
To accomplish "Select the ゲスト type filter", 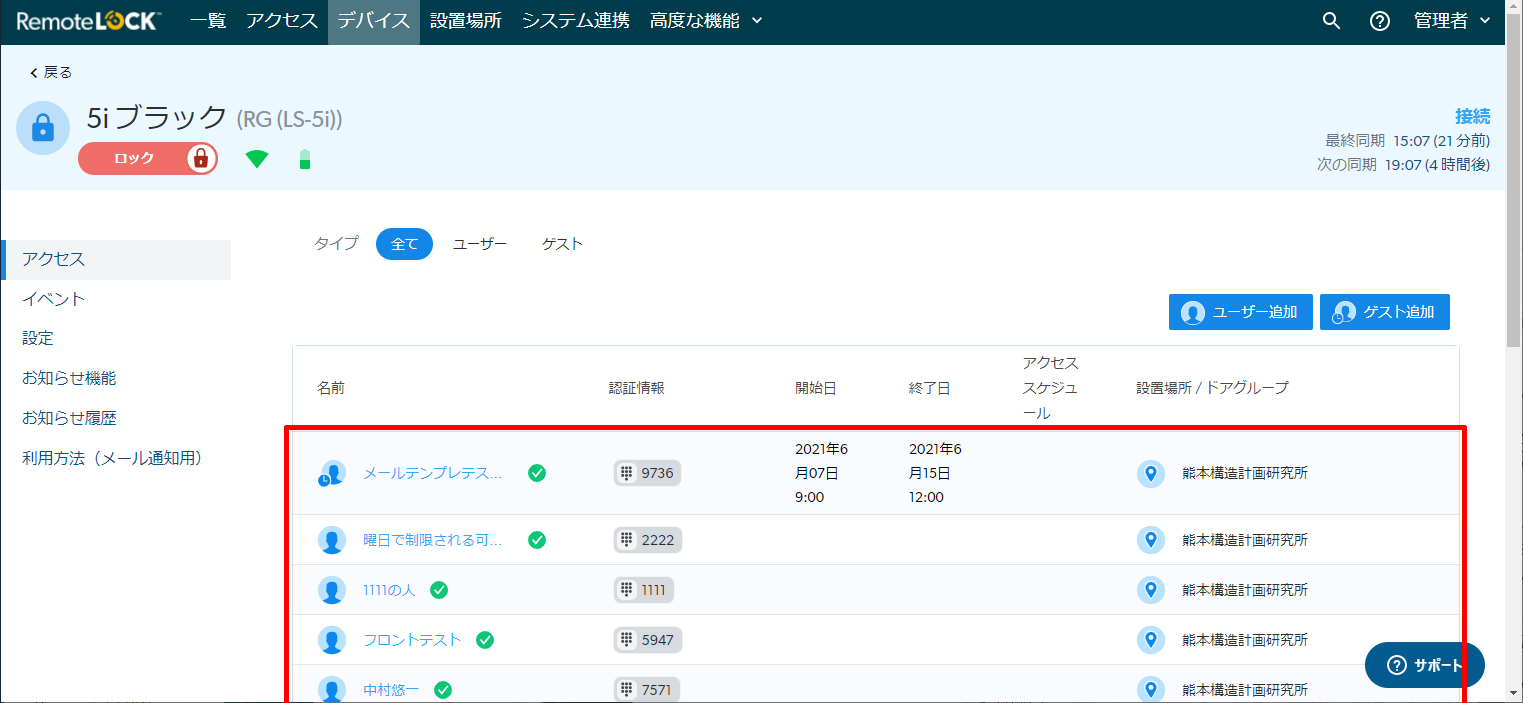I will click(562, 244).
